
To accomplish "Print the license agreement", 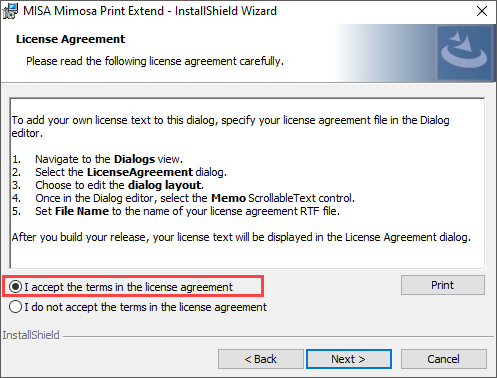I will 443,285.
